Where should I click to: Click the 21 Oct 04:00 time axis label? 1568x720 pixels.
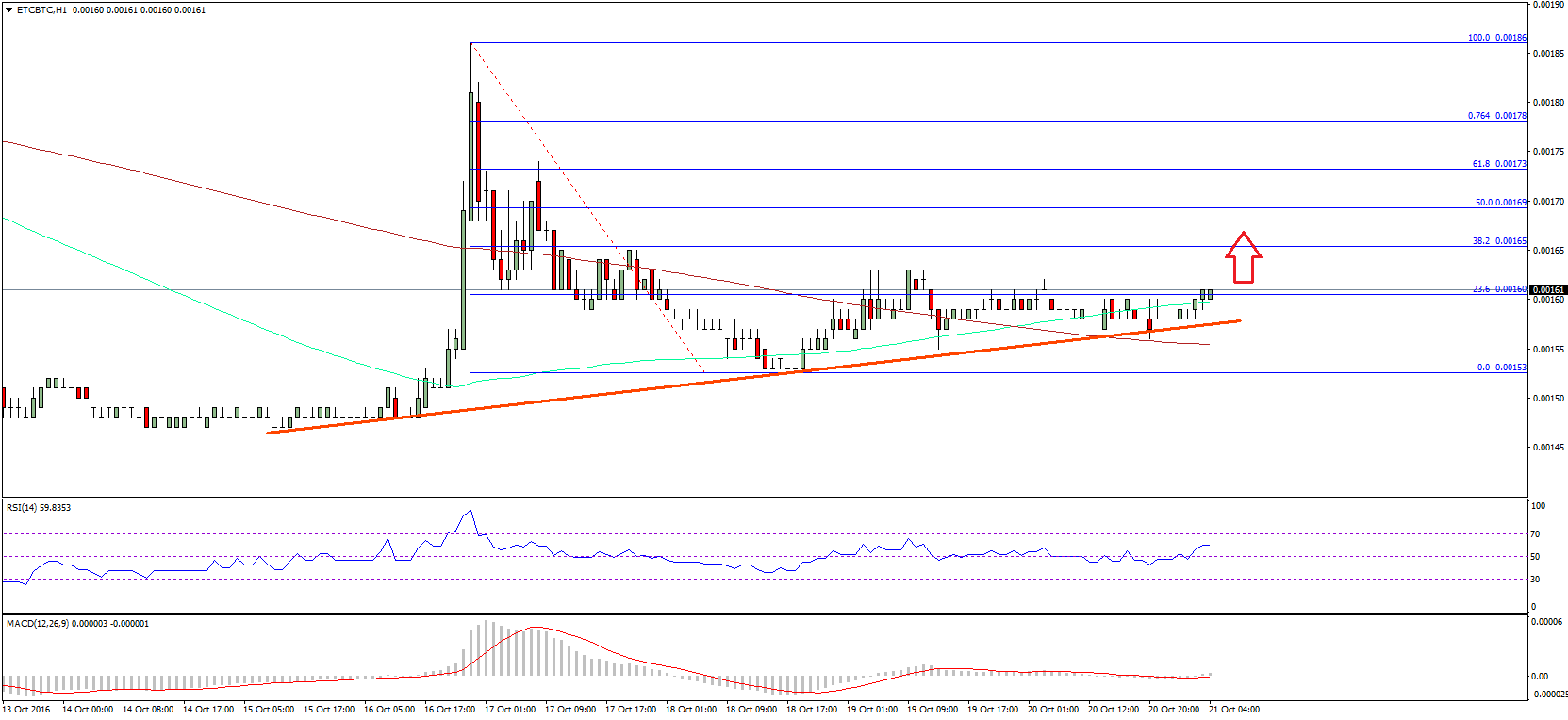1234,710
